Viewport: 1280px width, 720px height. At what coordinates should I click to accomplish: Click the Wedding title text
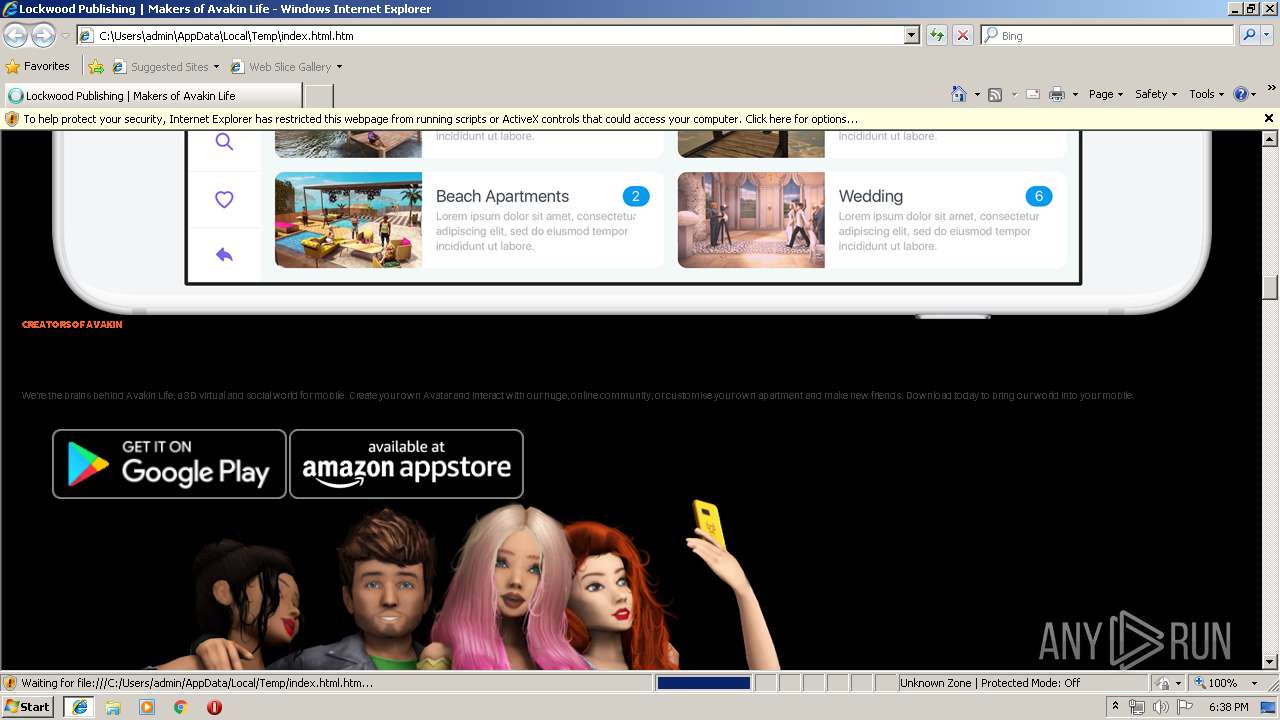click(x=870, y=196)
